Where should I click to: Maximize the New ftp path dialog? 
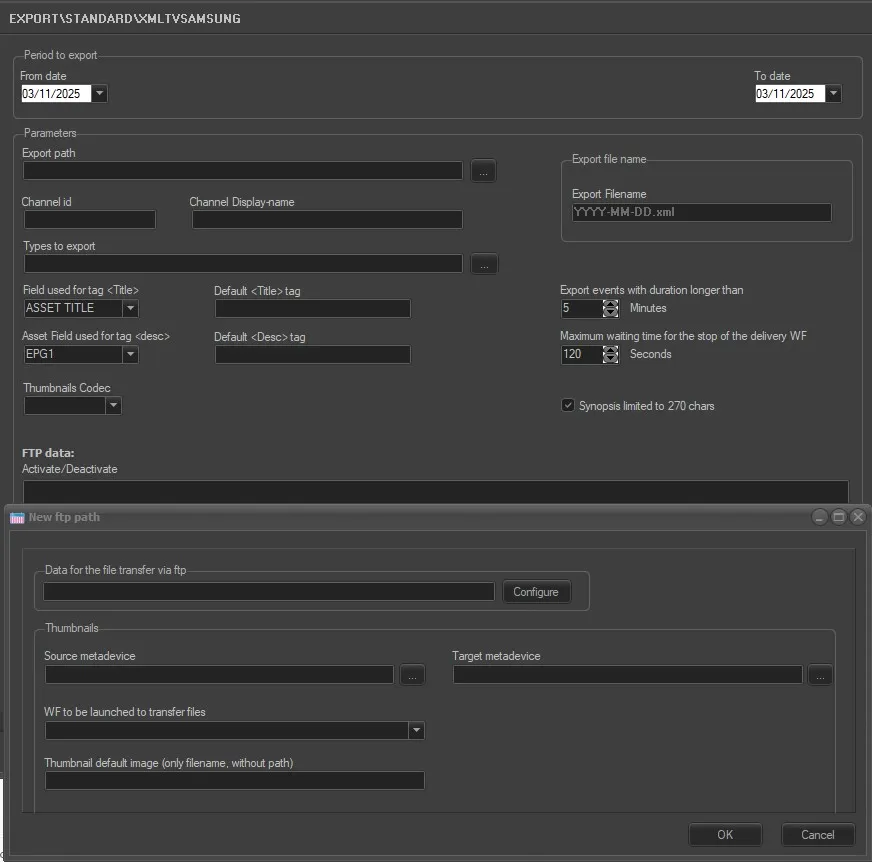pos(839,517)
